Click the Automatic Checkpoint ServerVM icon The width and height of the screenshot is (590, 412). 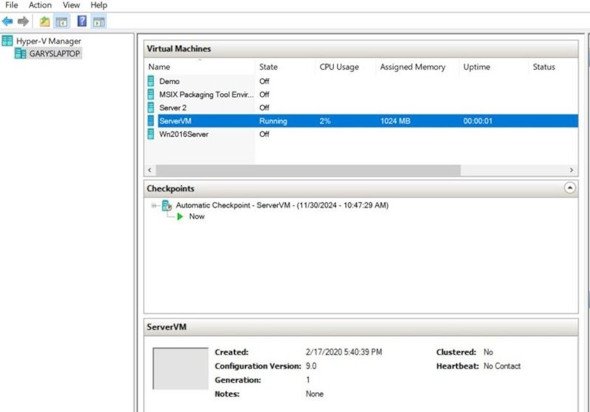167,205
